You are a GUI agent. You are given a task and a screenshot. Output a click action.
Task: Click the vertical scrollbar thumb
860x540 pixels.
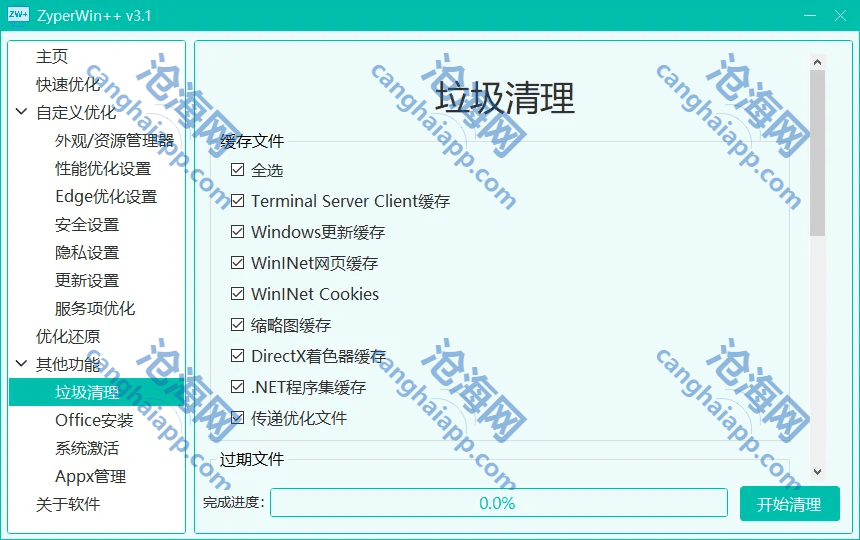[817, 150]
